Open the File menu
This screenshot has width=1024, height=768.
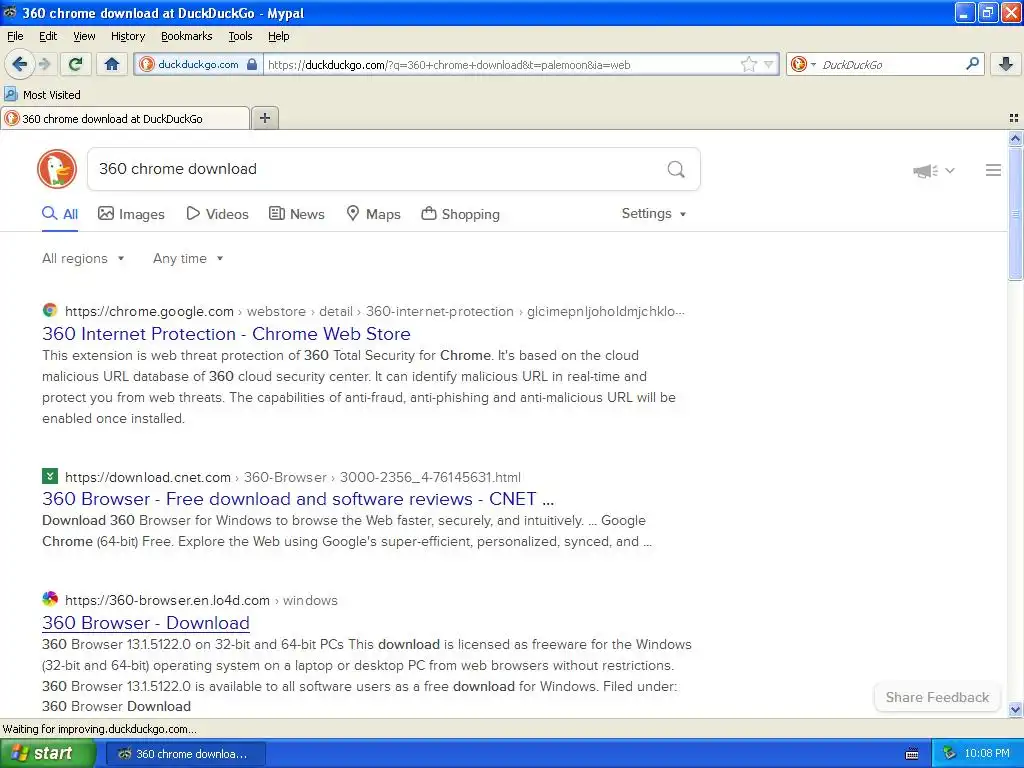click(x=15, y=36)
